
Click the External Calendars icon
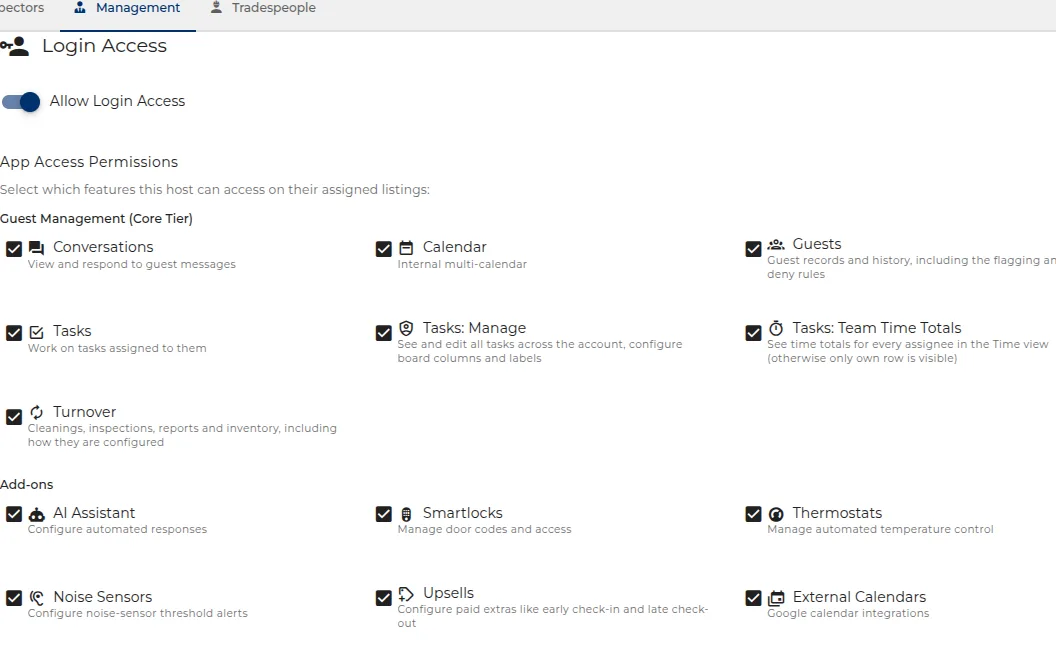click(776, 598)
